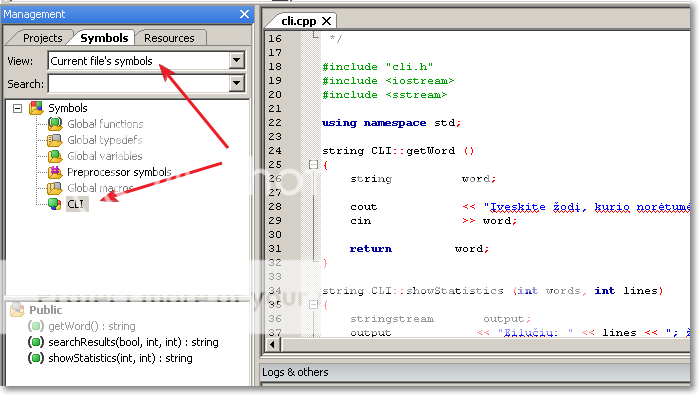Click 'string CLI::getWord ()' definition
The image size is (699, 395).
pos(398,151)
